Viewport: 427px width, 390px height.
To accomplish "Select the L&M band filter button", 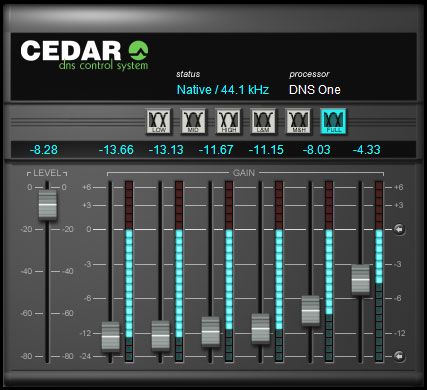I will (264, 121).
